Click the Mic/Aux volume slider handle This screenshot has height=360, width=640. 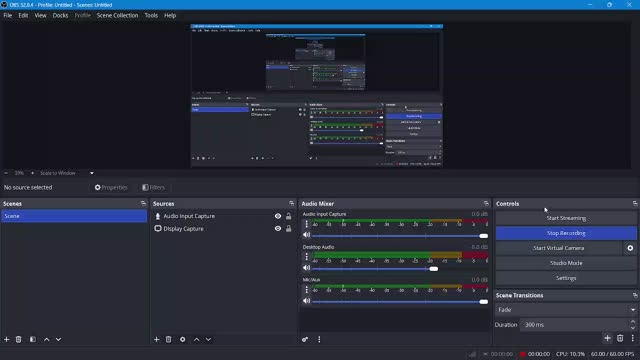coord(484,302)
